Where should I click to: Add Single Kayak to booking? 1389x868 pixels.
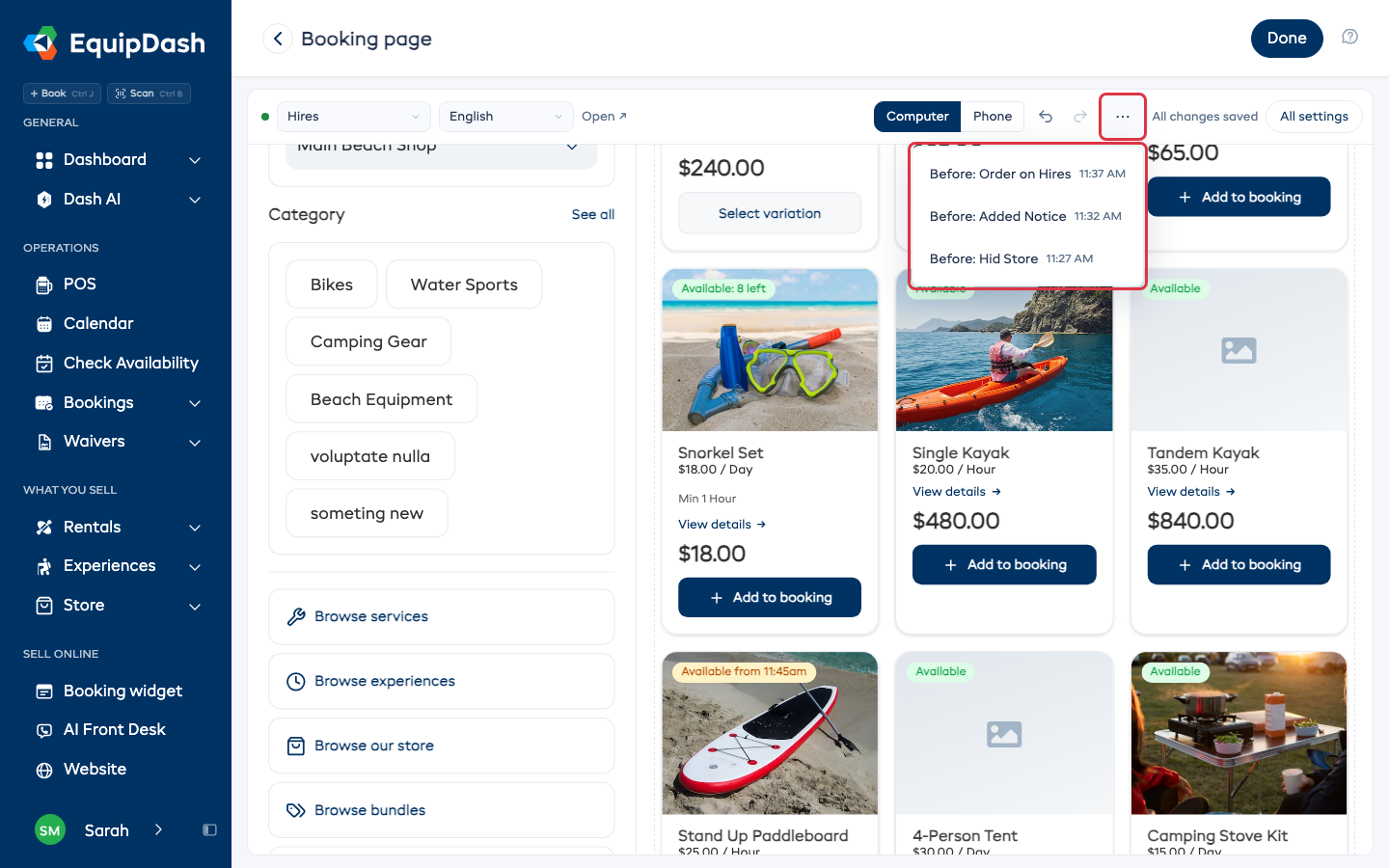(1004, 564)
